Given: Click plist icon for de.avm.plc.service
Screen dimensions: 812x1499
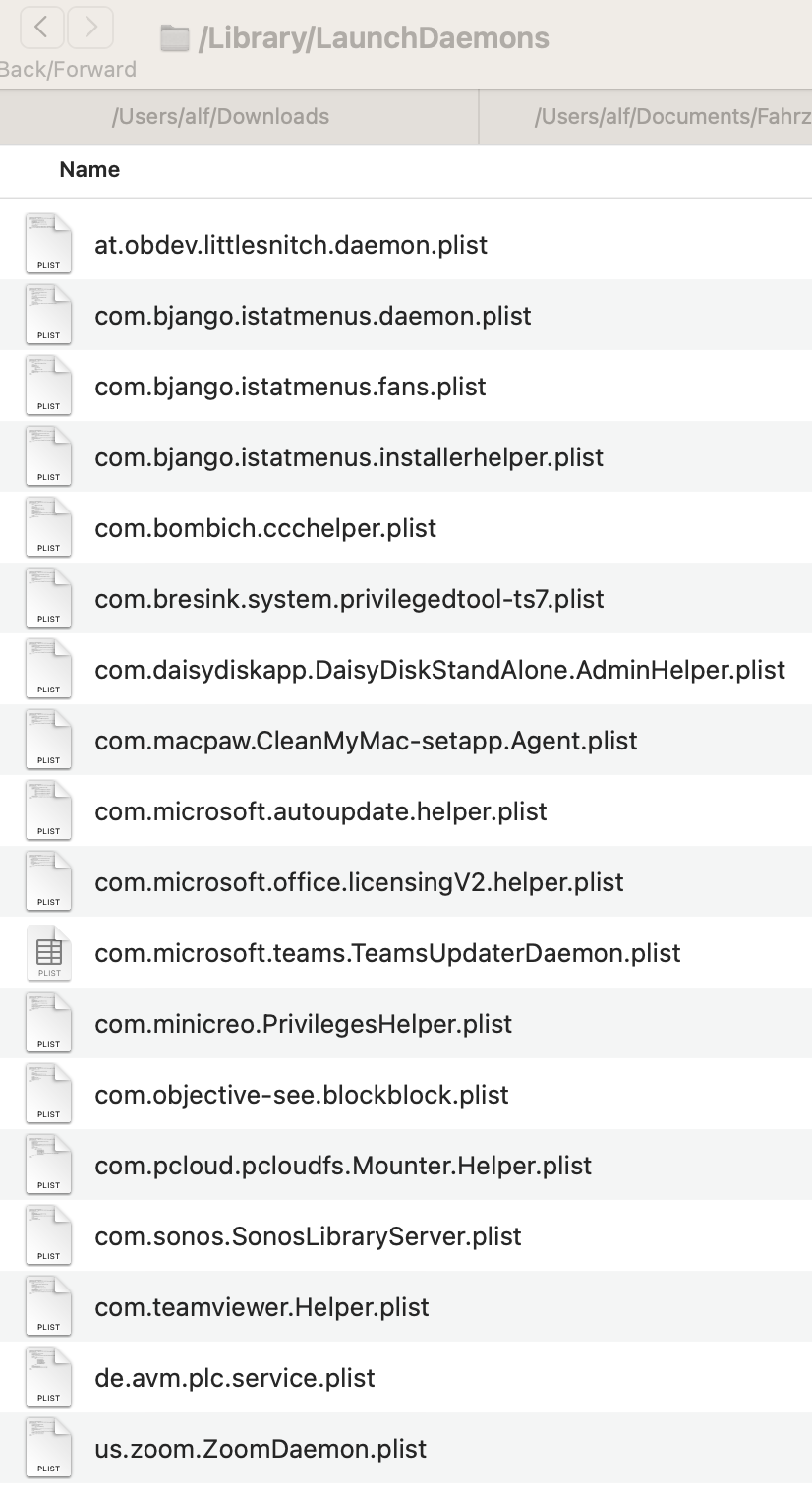Looking at the screenshot, I should pos(48,1377).
